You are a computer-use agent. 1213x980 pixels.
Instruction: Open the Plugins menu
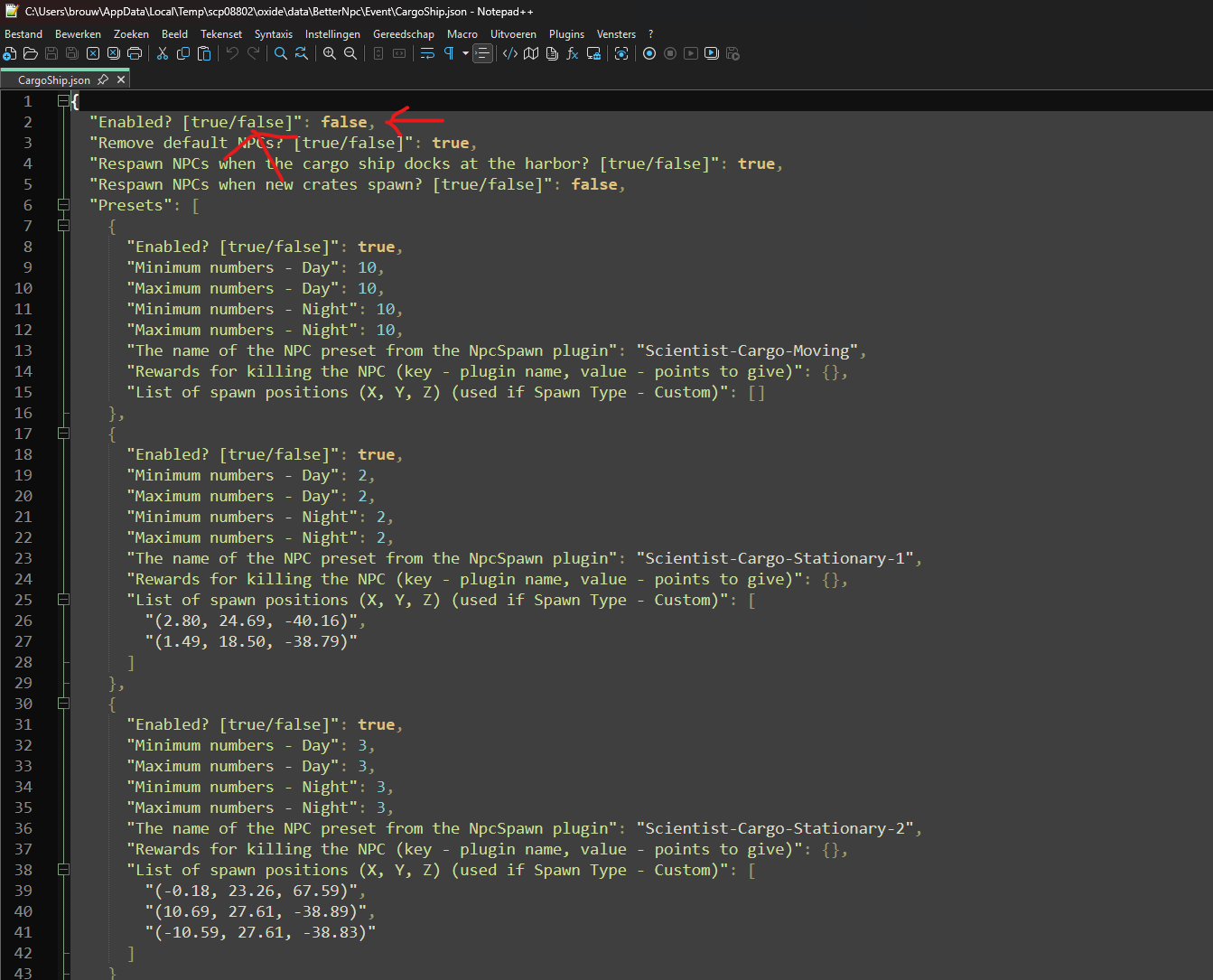[x=566, y=34]
